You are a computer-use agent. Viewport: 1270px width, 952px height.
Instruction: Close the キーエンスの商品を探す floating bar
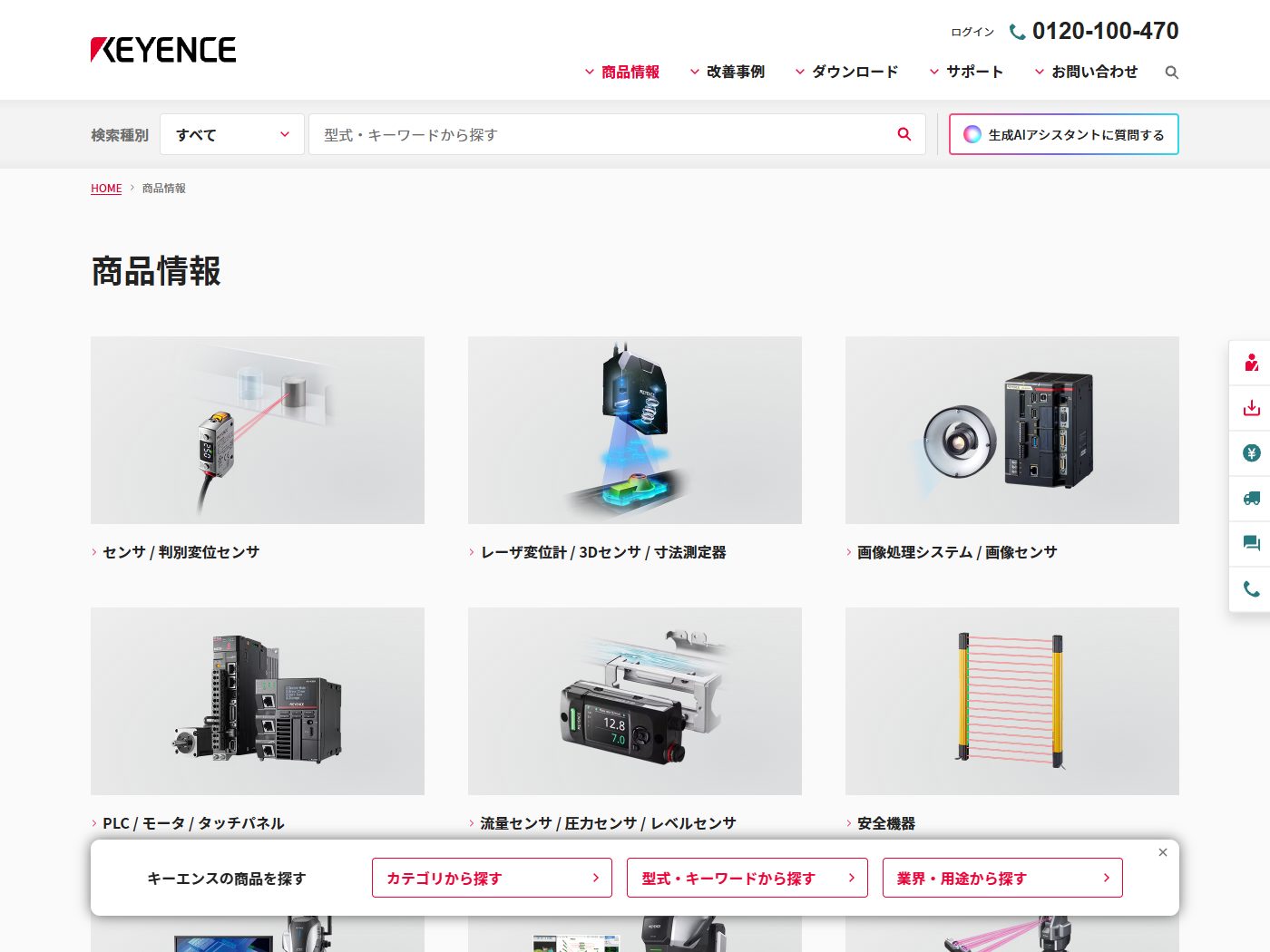(x=1162, y=852)
